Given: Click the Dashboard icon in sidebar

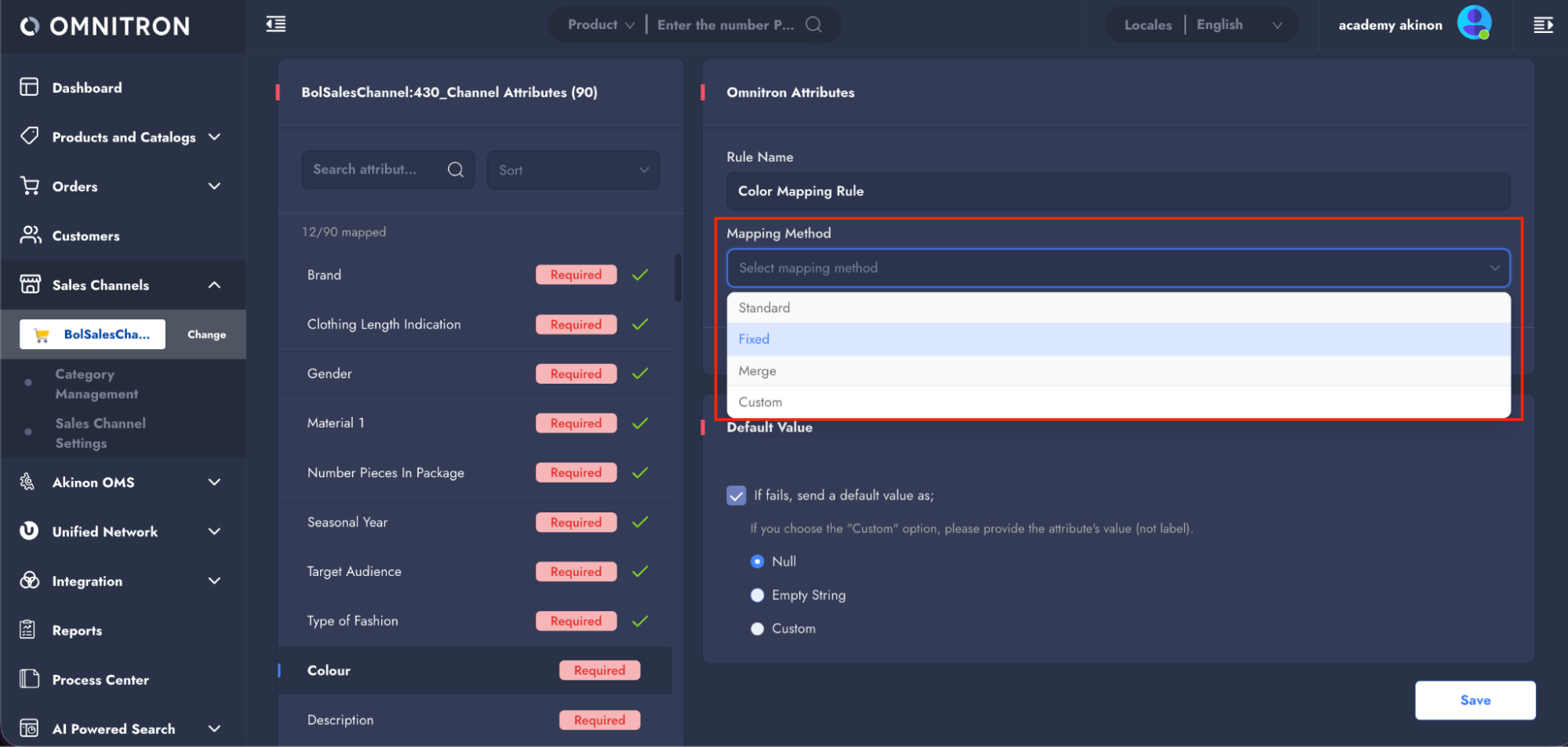Looking at the screenshot, I should point(29,87).
